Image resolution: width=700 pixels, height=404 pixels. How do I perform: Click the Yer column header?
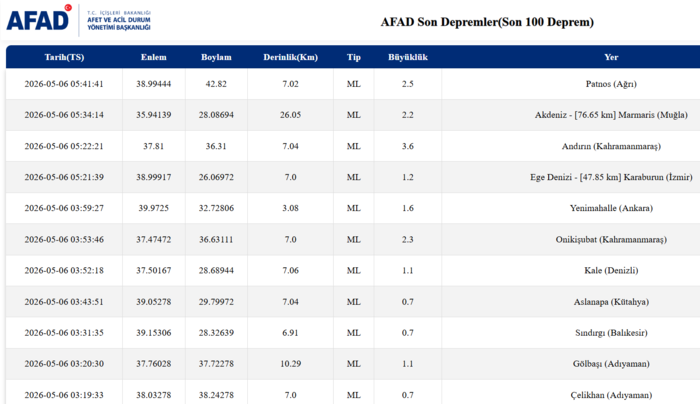[x=611, y=57]
